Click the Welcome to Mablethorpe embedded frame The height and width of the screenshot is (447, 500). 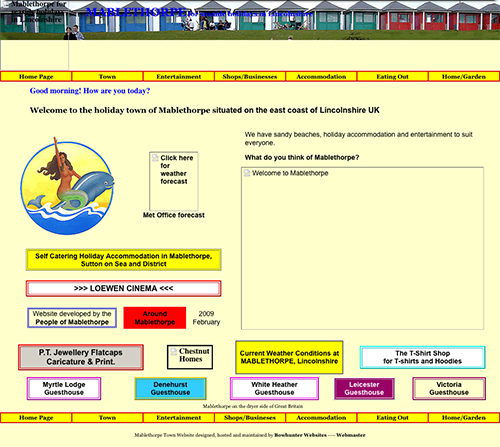pyautogui.click(x=362, y=248)
